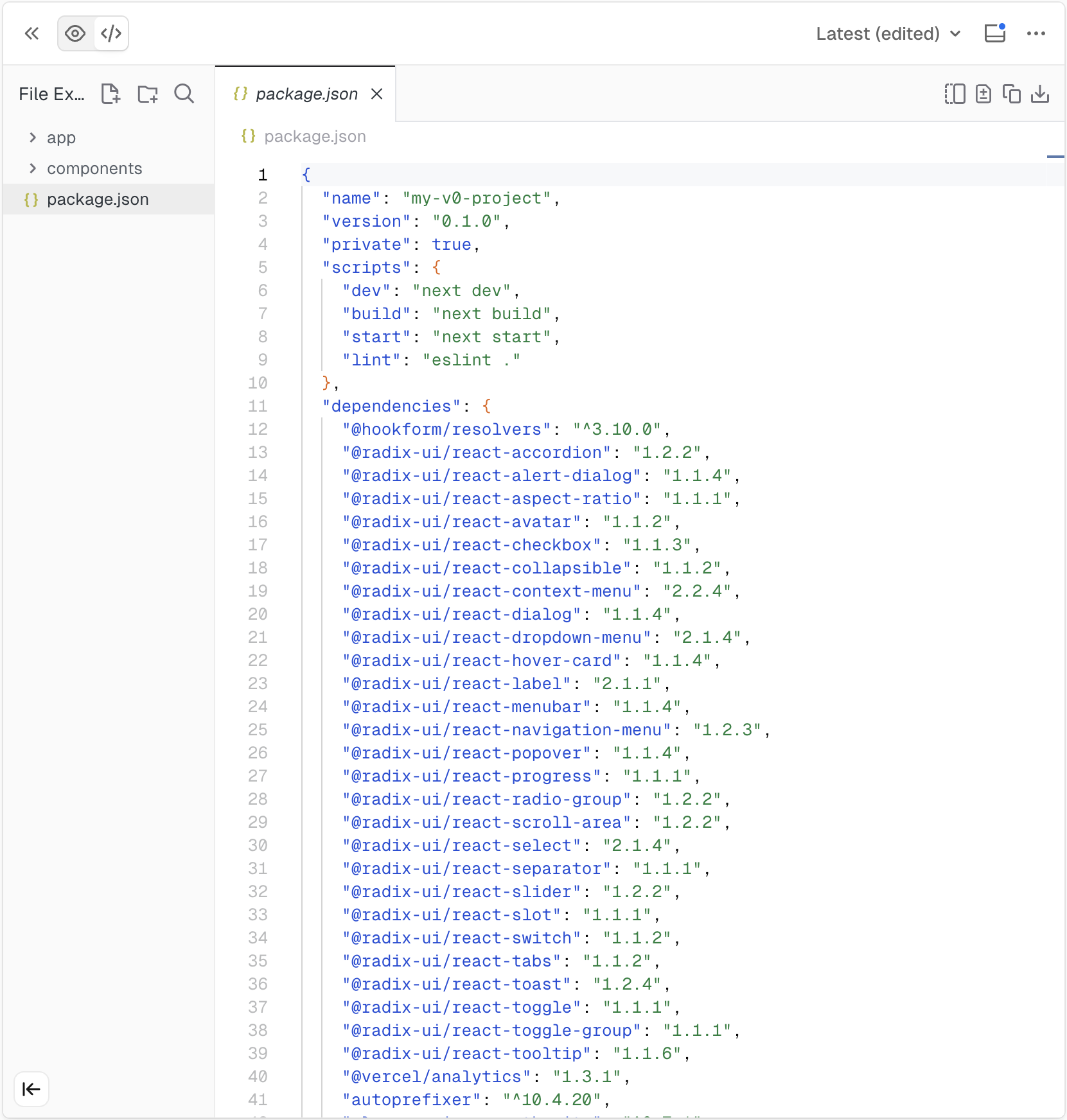Viewport: 1067px width, 1120px height.
Task: Select the package.json editor tab
Action: pyautogui.click(x=305, y=94)
